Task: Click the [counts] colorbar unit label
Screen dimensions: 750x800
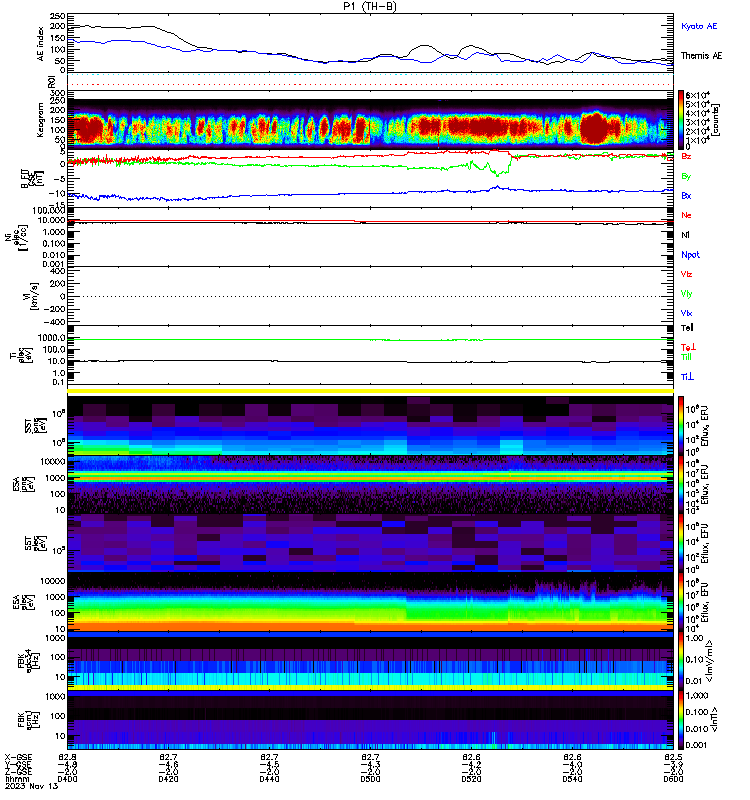Action: 716,120
